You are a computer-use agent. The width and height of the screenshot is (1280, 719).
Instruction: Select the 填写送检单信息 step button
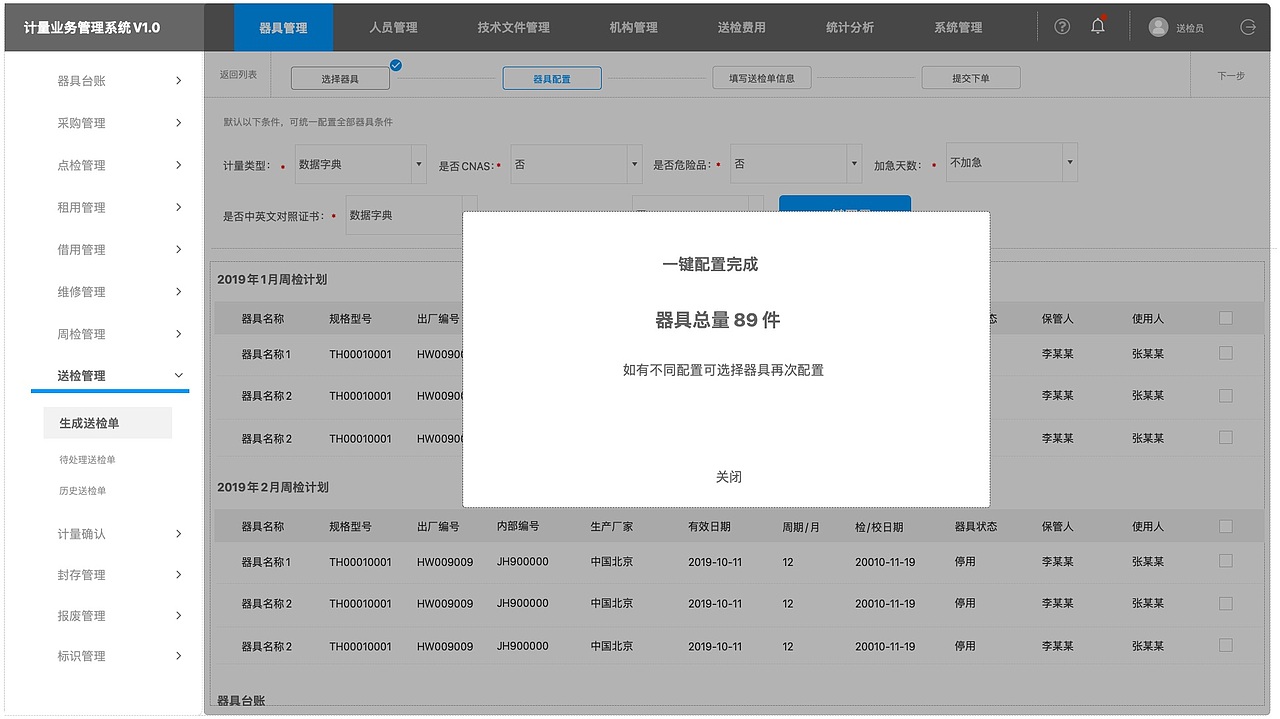(x=762, y=78)
